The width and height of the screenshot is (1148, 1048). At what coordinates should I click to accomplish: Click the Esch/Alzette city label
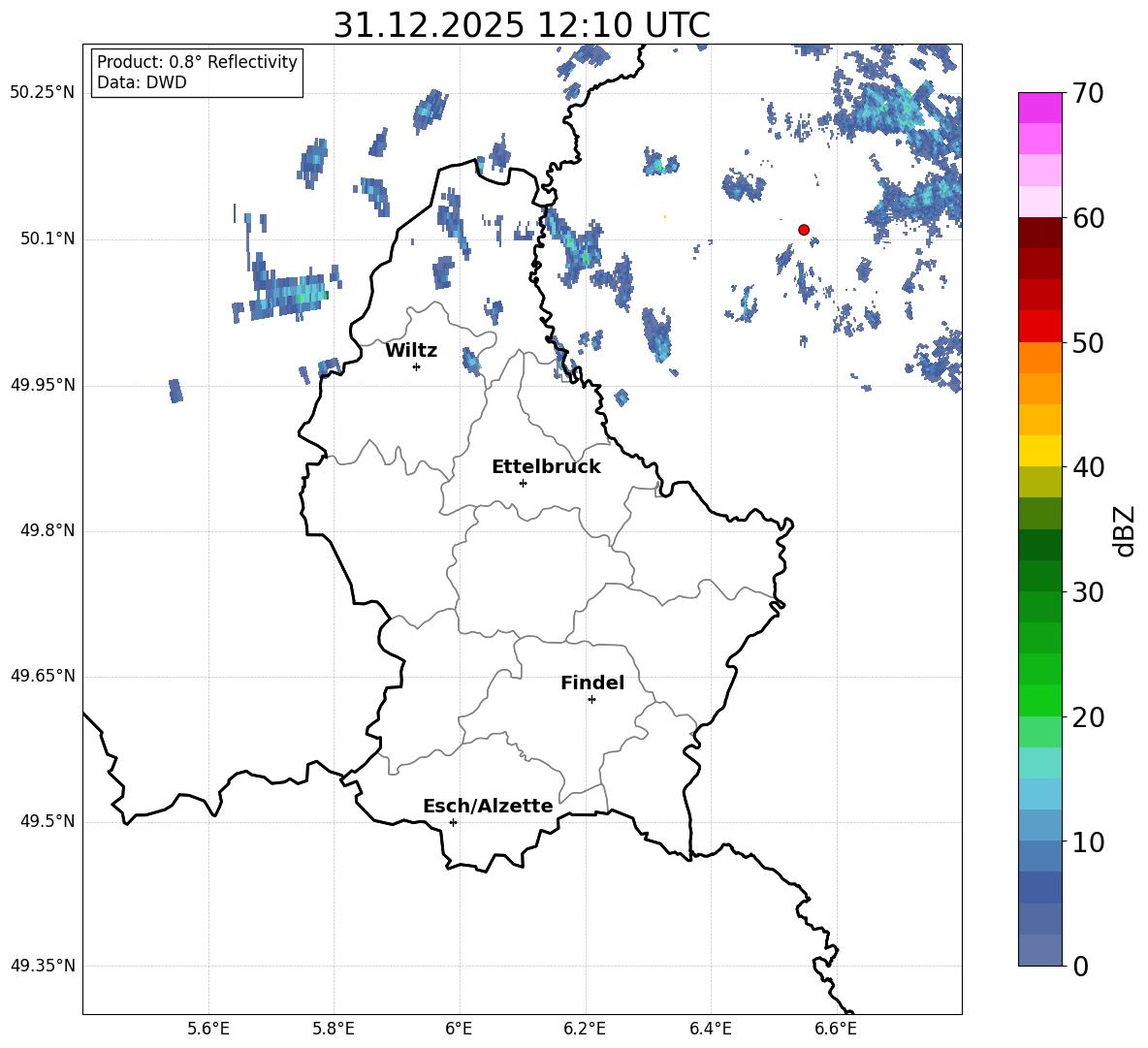click(x=488, y=806)
